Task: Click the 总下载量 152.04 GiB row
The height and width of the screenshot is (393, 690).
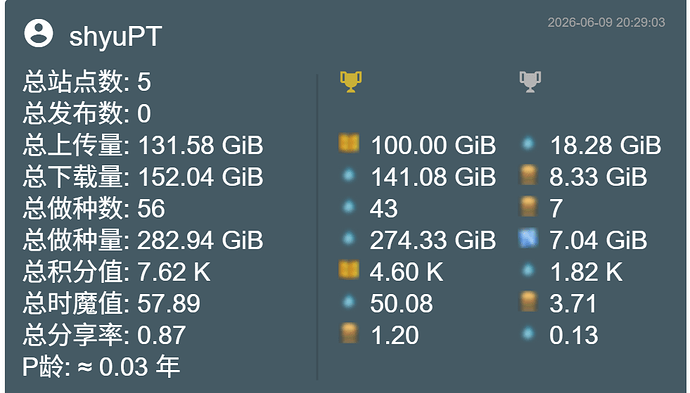Action: [143, 176]
